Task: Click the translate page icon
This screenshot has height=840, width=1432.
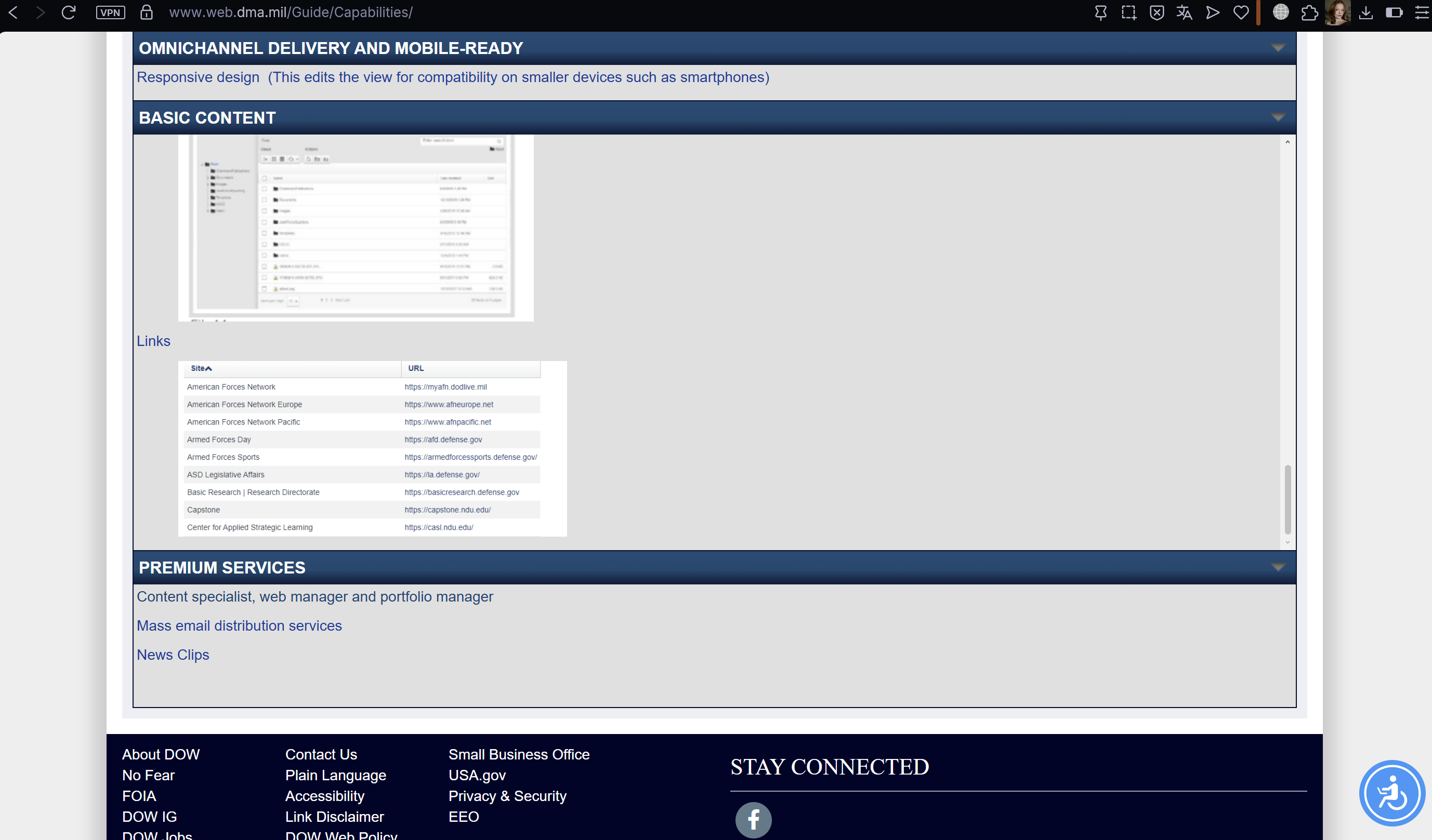Action: pyautogui.click(x=1184, y=12)
